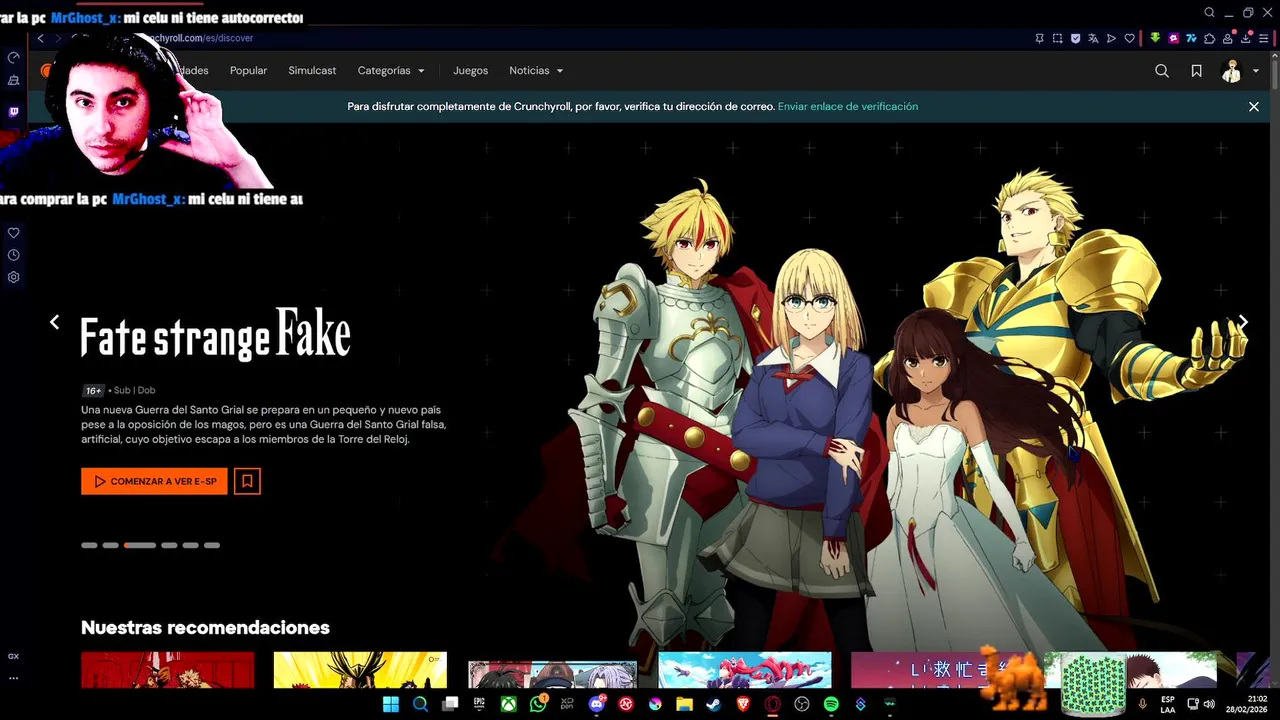1280x720 pixels.
Task: Open Spotify from the taskbar
Action: point(831,704)
